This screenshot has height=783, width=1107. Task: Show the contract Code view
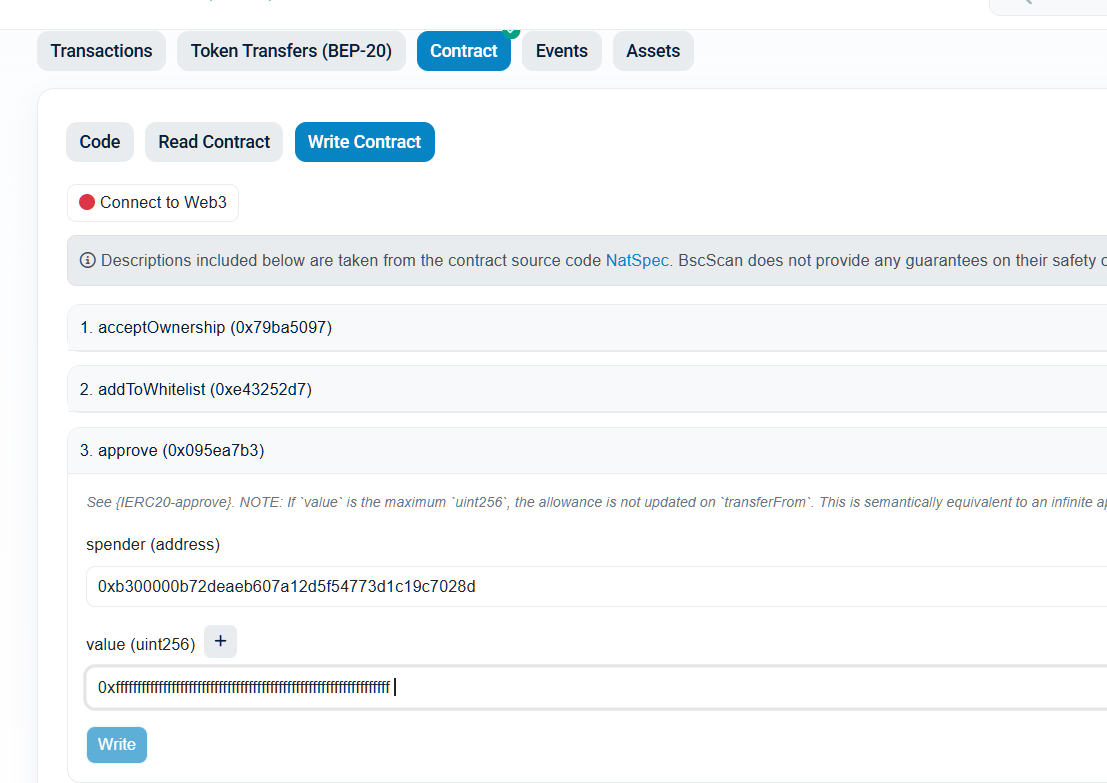coord(100,142)
